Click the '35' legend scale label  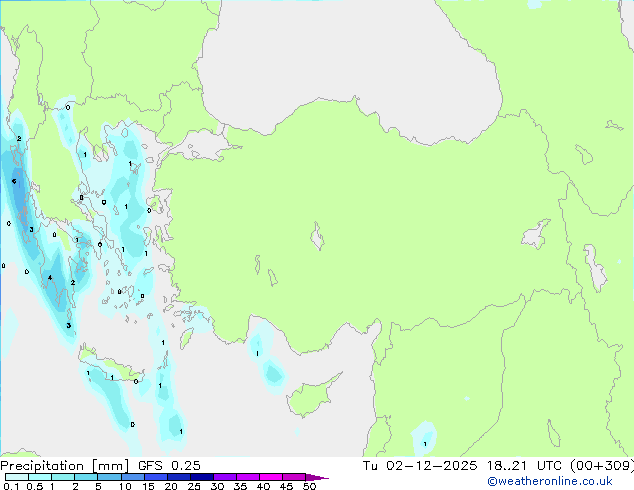240,486
